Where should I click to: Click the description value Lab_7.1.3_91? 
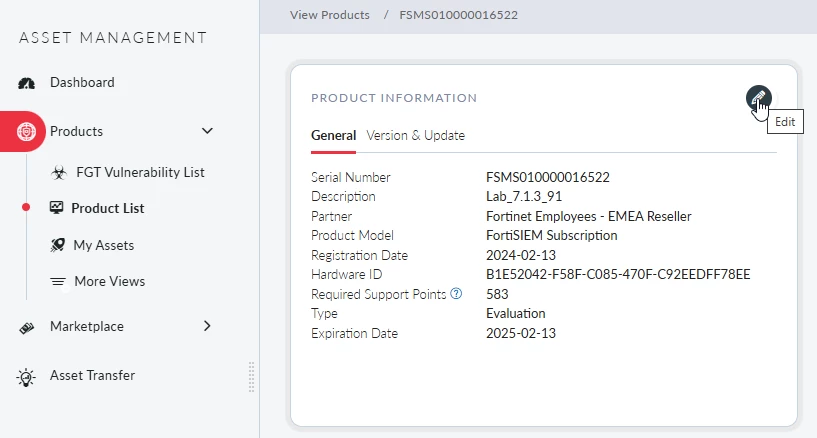tap(524, 197)
